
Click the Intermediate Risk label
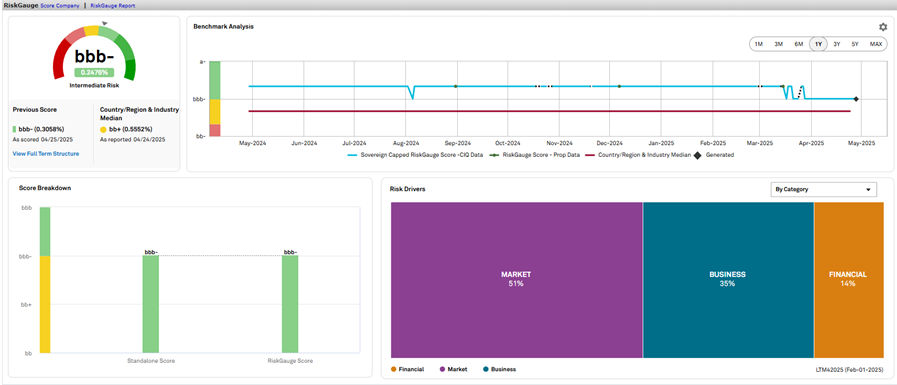click(x=94, y=85)
